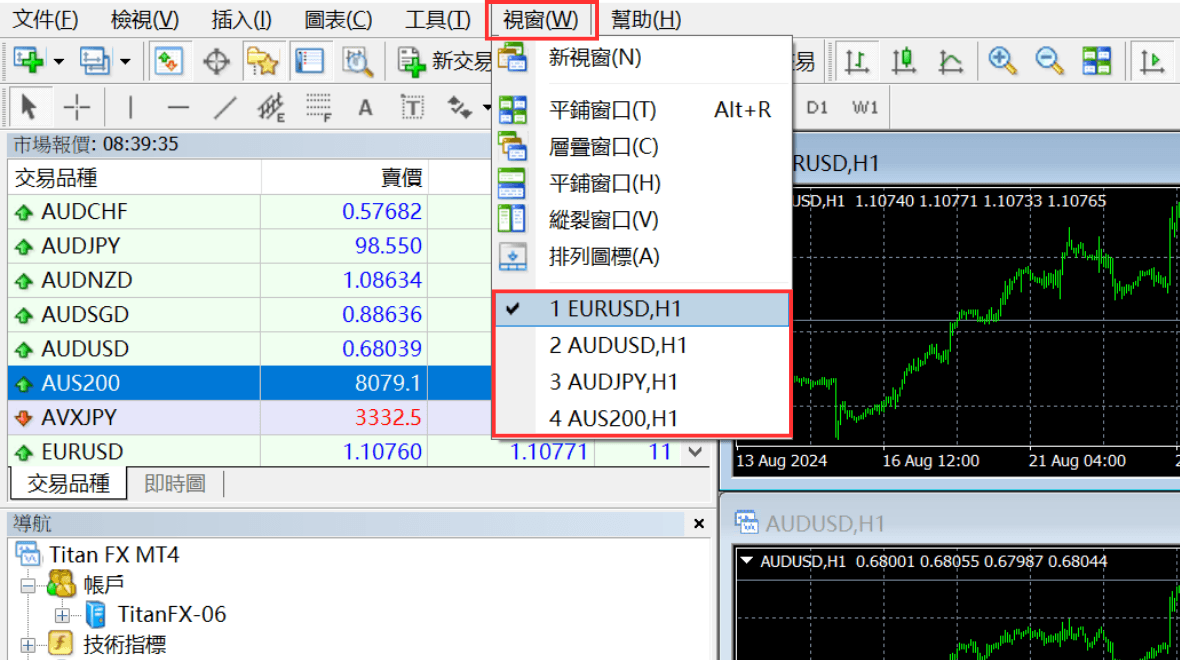The width and height of the screenshot is (1180, 660).
Task: Expand the TitanFX-06 account node
Action: click(63, 614)
